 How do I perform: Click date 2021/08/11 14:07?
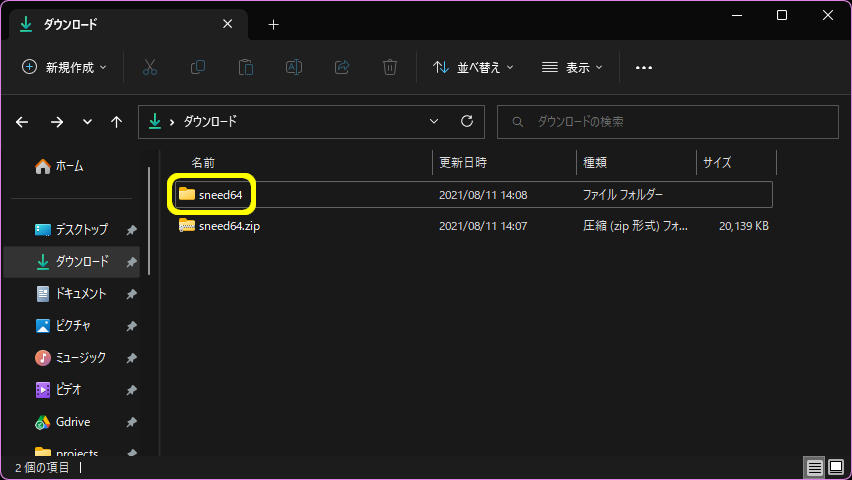click(x=483, y=226)
